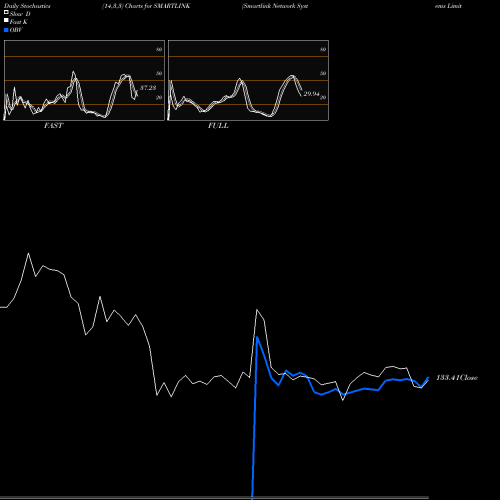Click the 133.41 Close price label
The image size is (500, 500).
457,377
